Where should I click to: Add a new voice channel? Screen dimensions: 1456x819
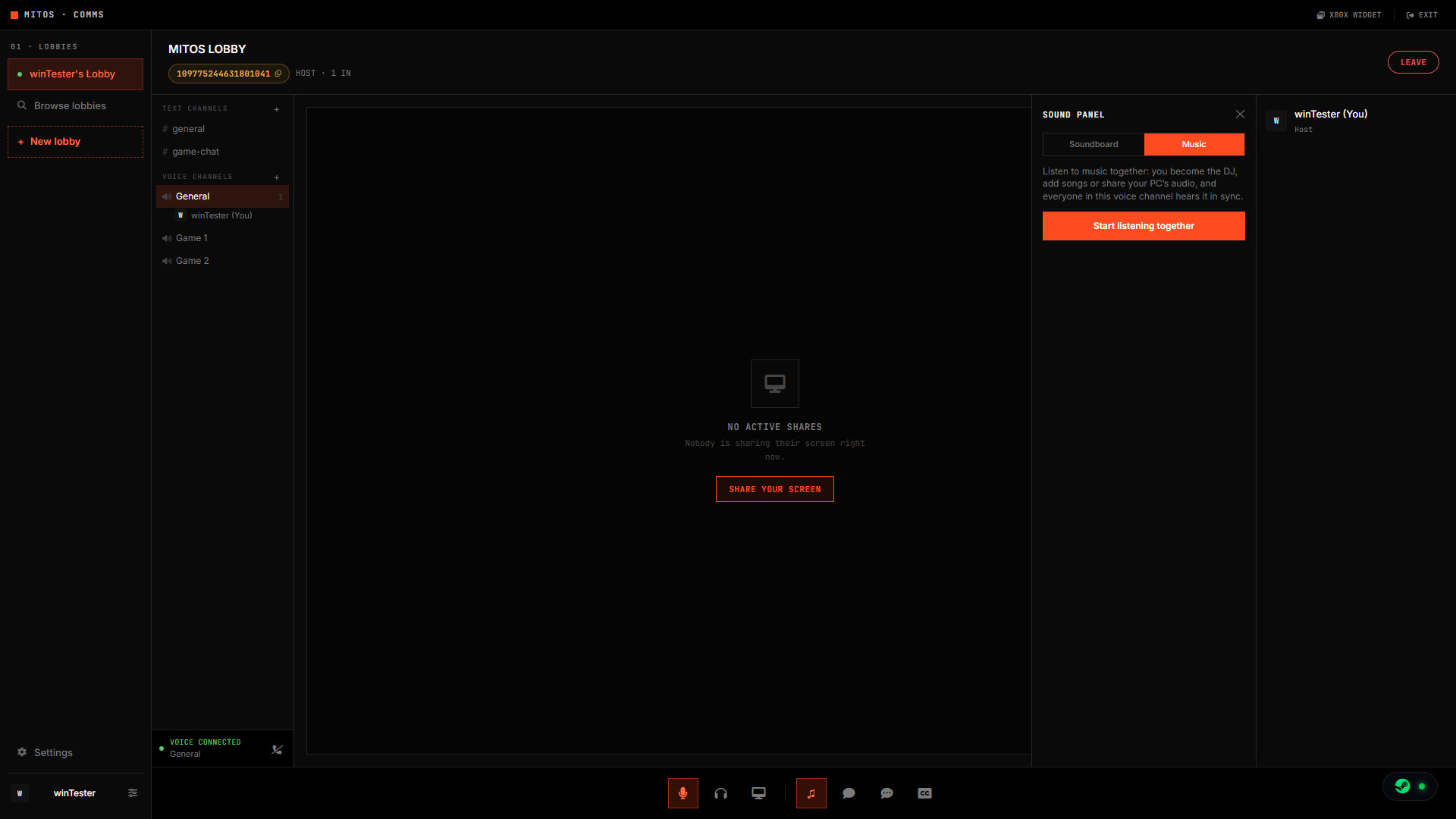click(277, 177)
